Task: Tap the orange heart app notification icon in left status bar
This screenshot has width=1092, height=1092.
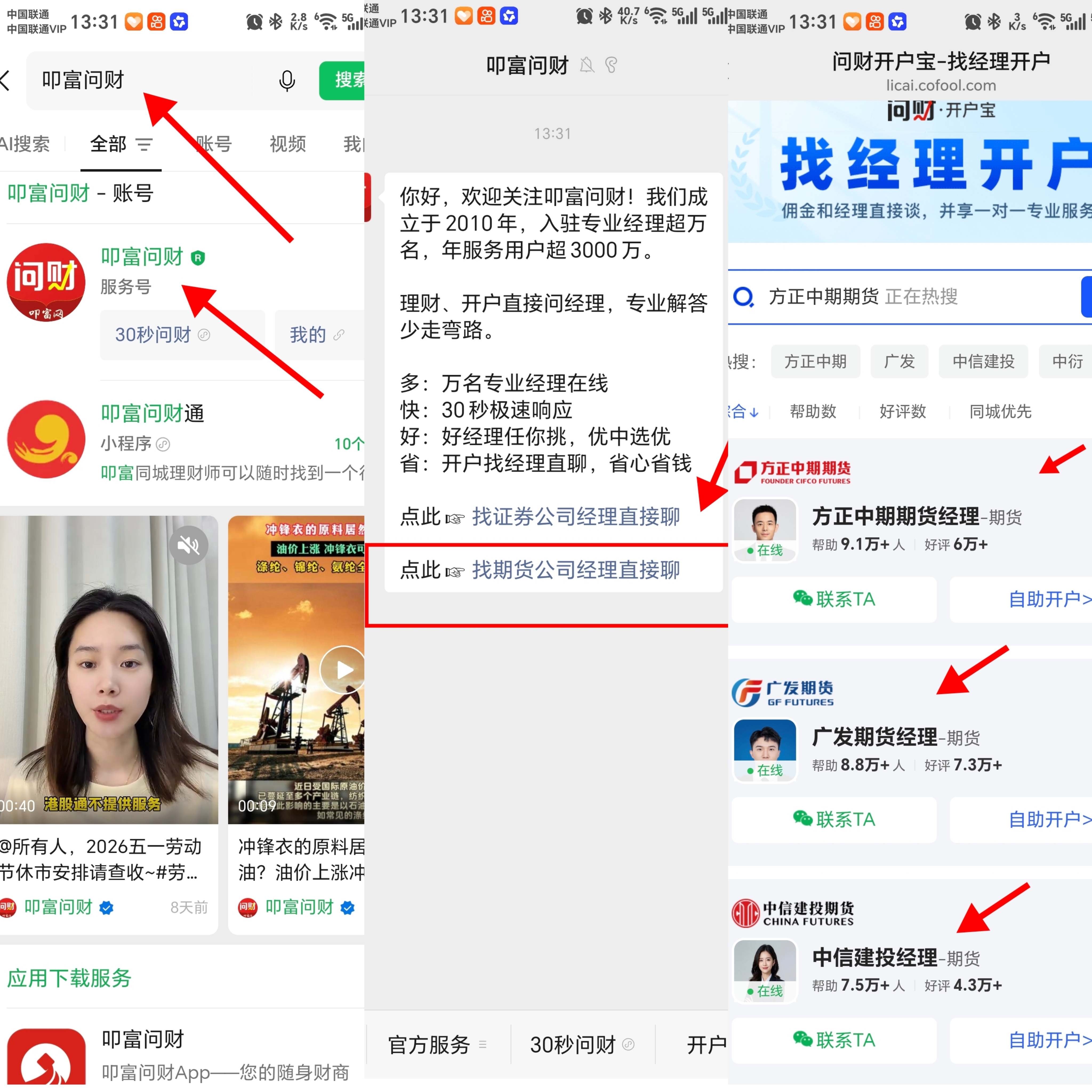Action: pyautogui.click(x=133, y=22)
